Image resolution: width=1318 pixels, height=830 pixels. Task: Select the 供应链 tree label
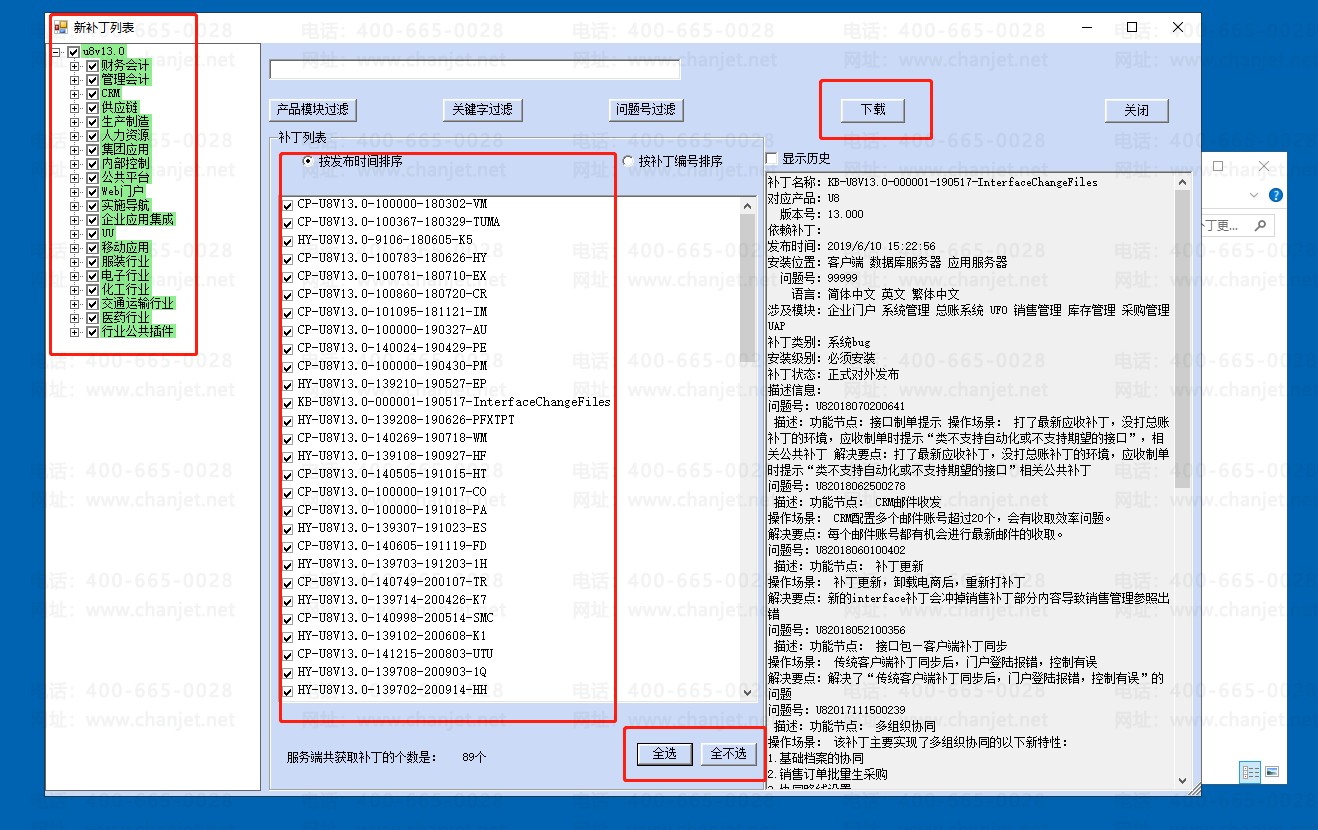point(119,108)
